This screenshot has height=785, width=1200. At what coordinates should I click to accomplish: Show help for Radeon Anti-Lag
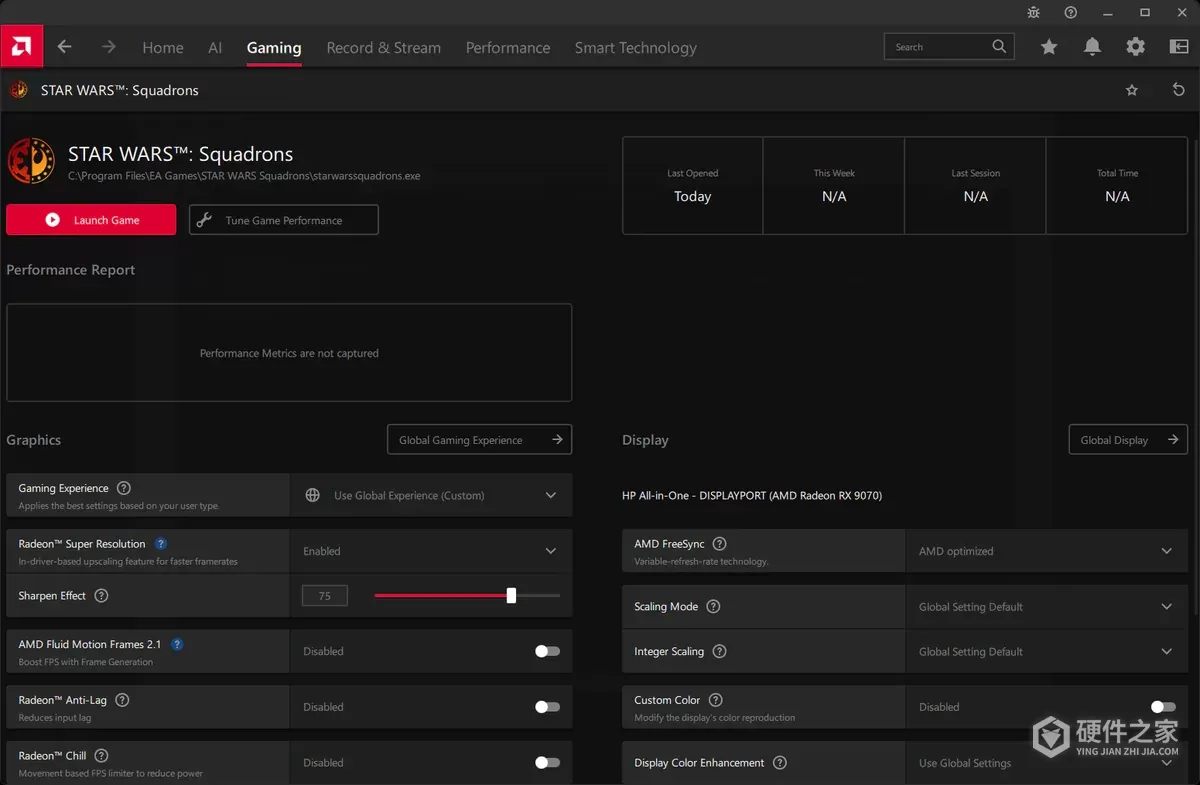click(122, 700)
